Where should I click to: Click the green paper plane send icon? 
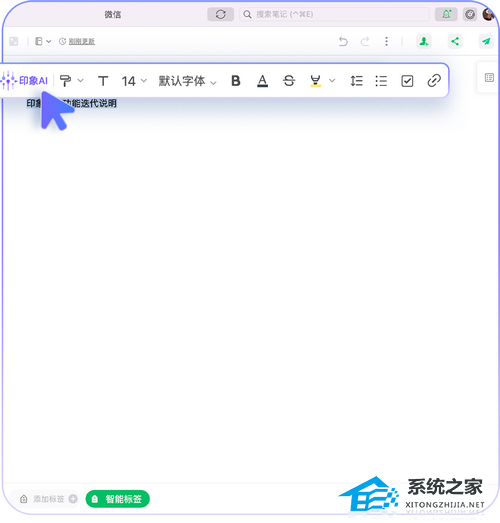point(486,41)
